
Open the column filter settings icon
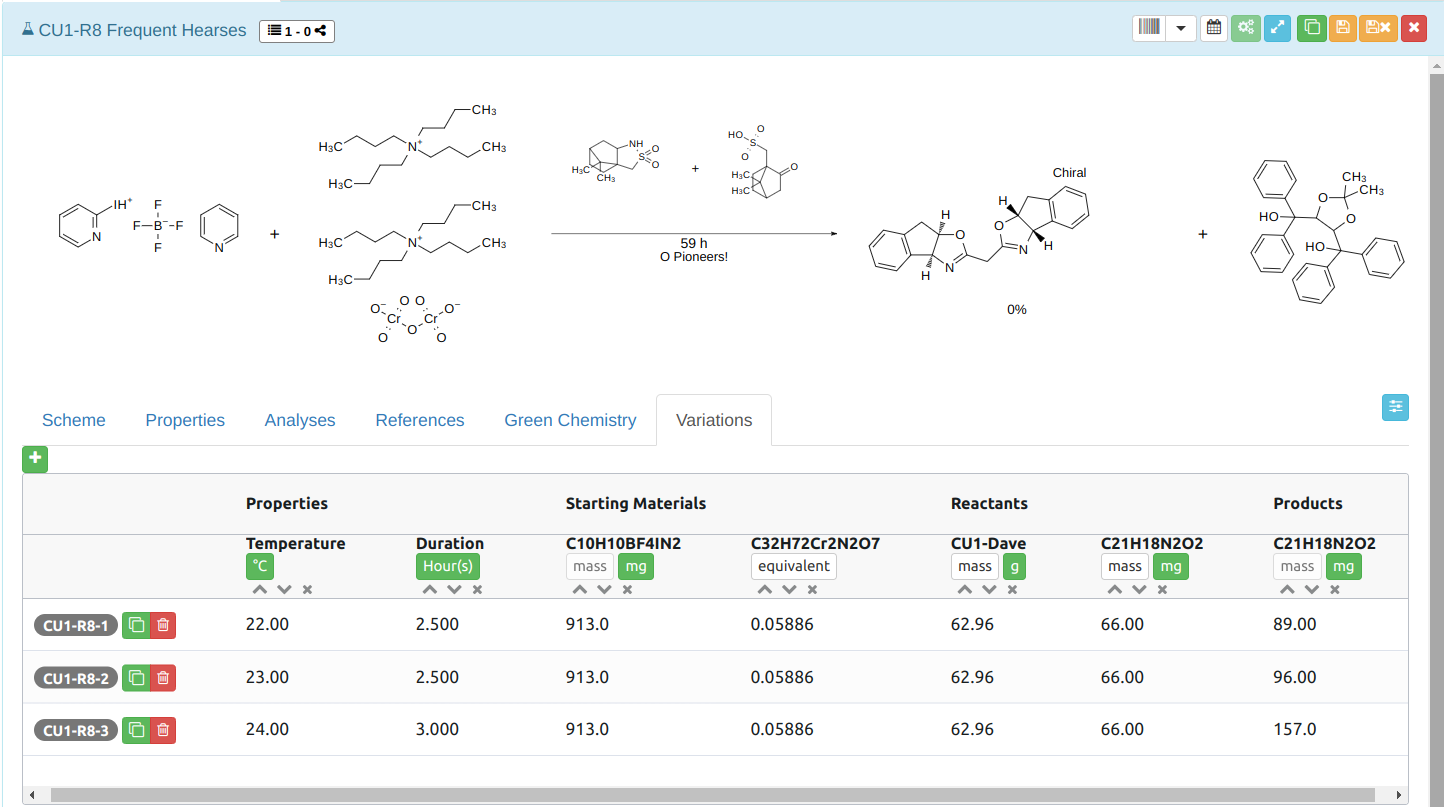click(x=1395, y=407)
